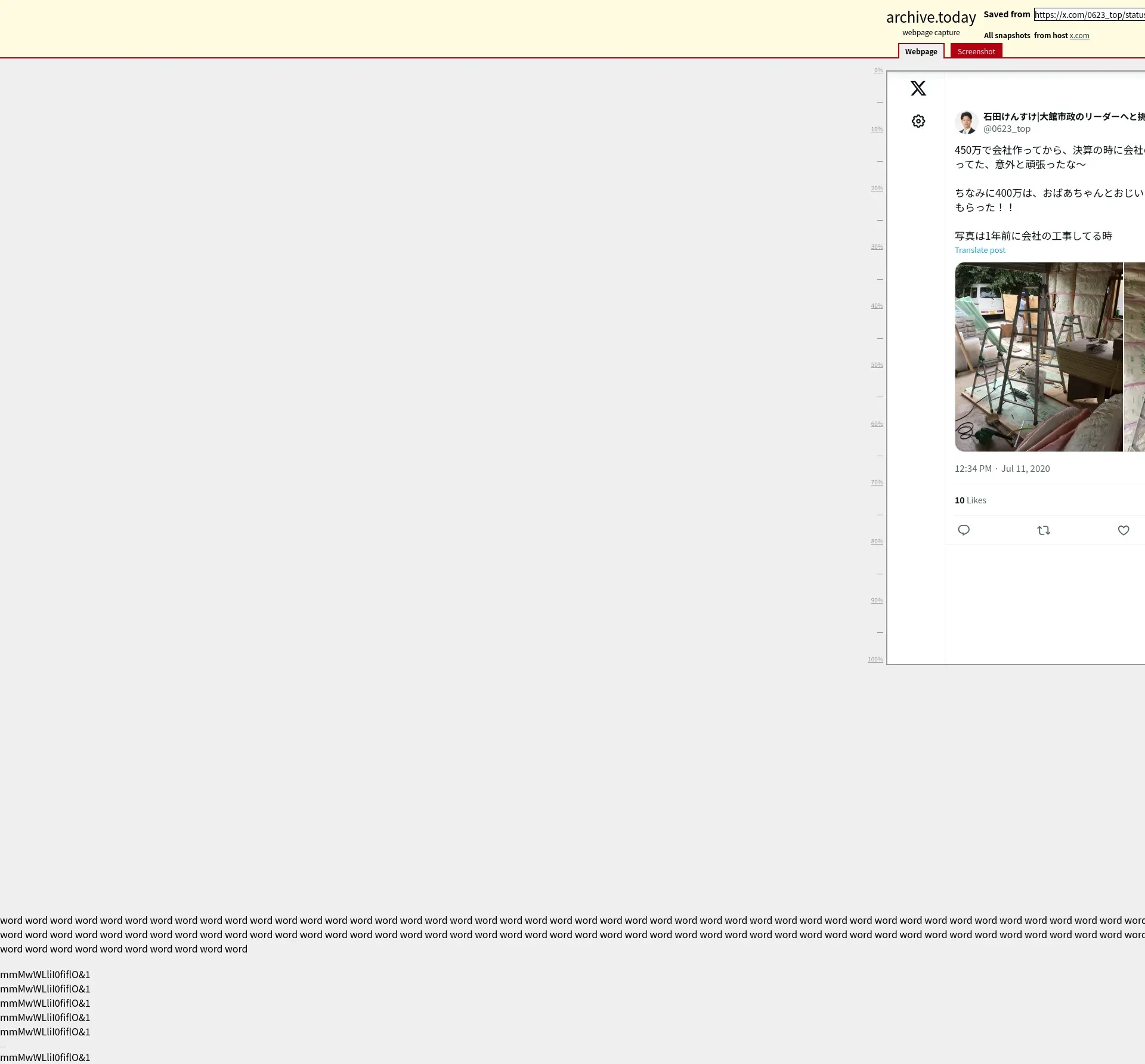Click the archive.today logo title
Screen dimensions: 1145x1064
tap(930, 18)
